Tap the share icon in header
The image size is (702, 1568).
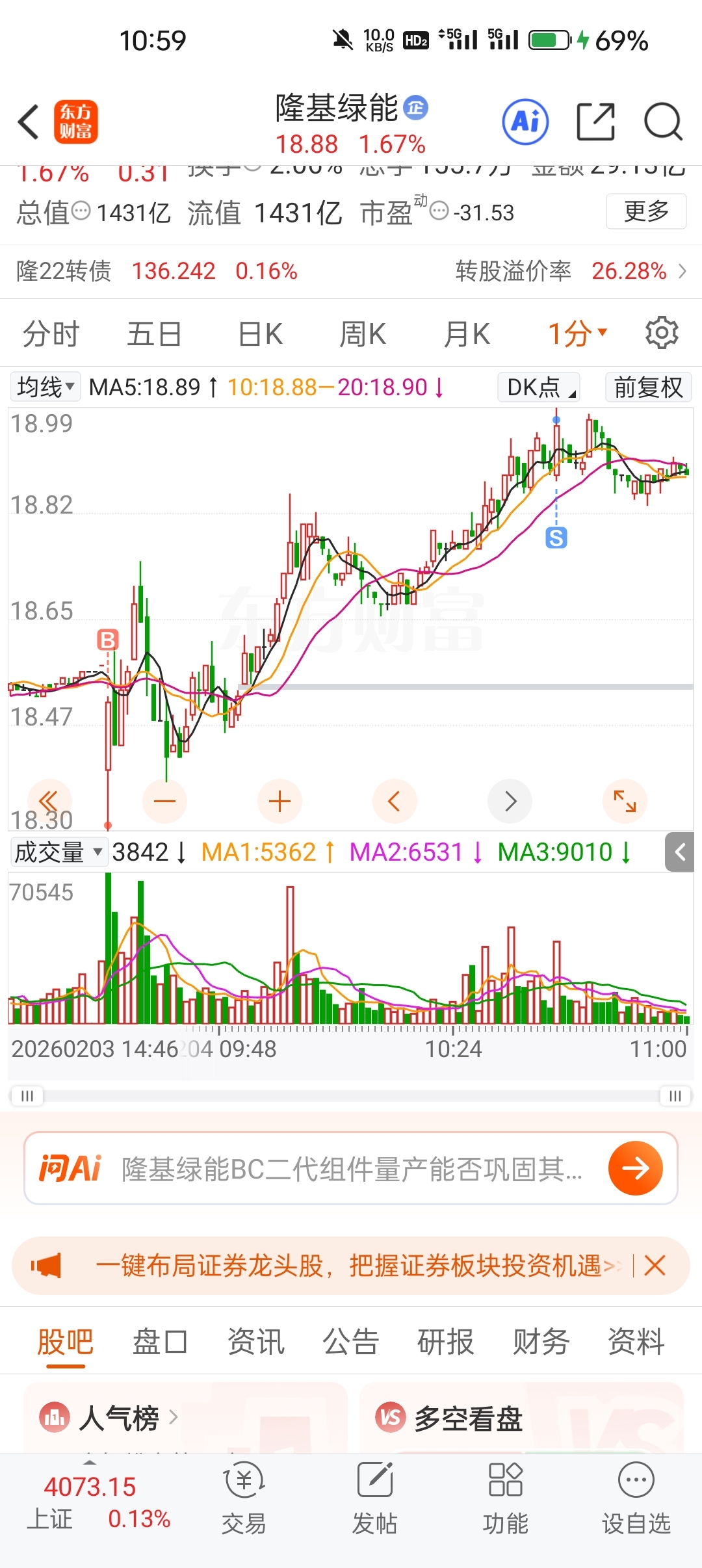pos(595,122)
